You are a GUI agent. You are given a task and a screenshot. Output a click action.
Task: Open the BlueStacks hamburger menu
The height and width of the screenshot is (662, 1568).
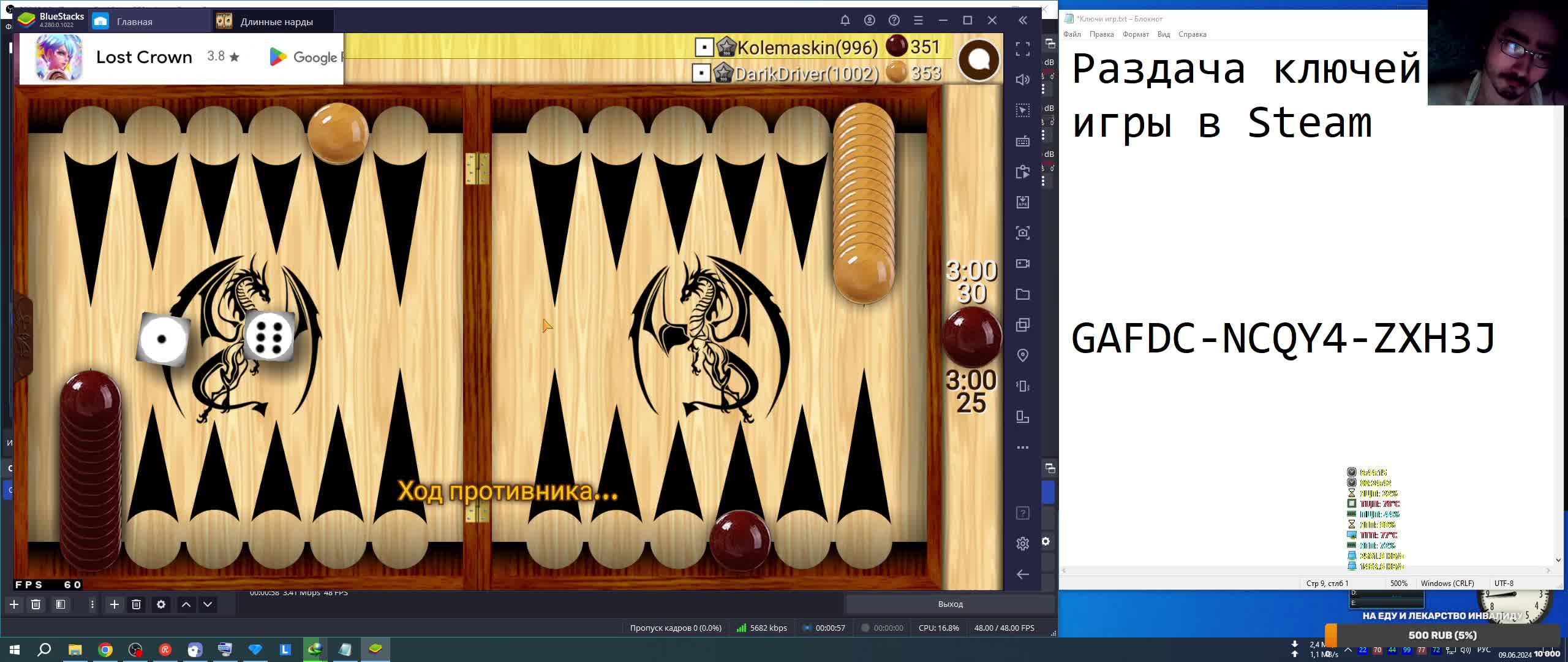pos(918,21)
